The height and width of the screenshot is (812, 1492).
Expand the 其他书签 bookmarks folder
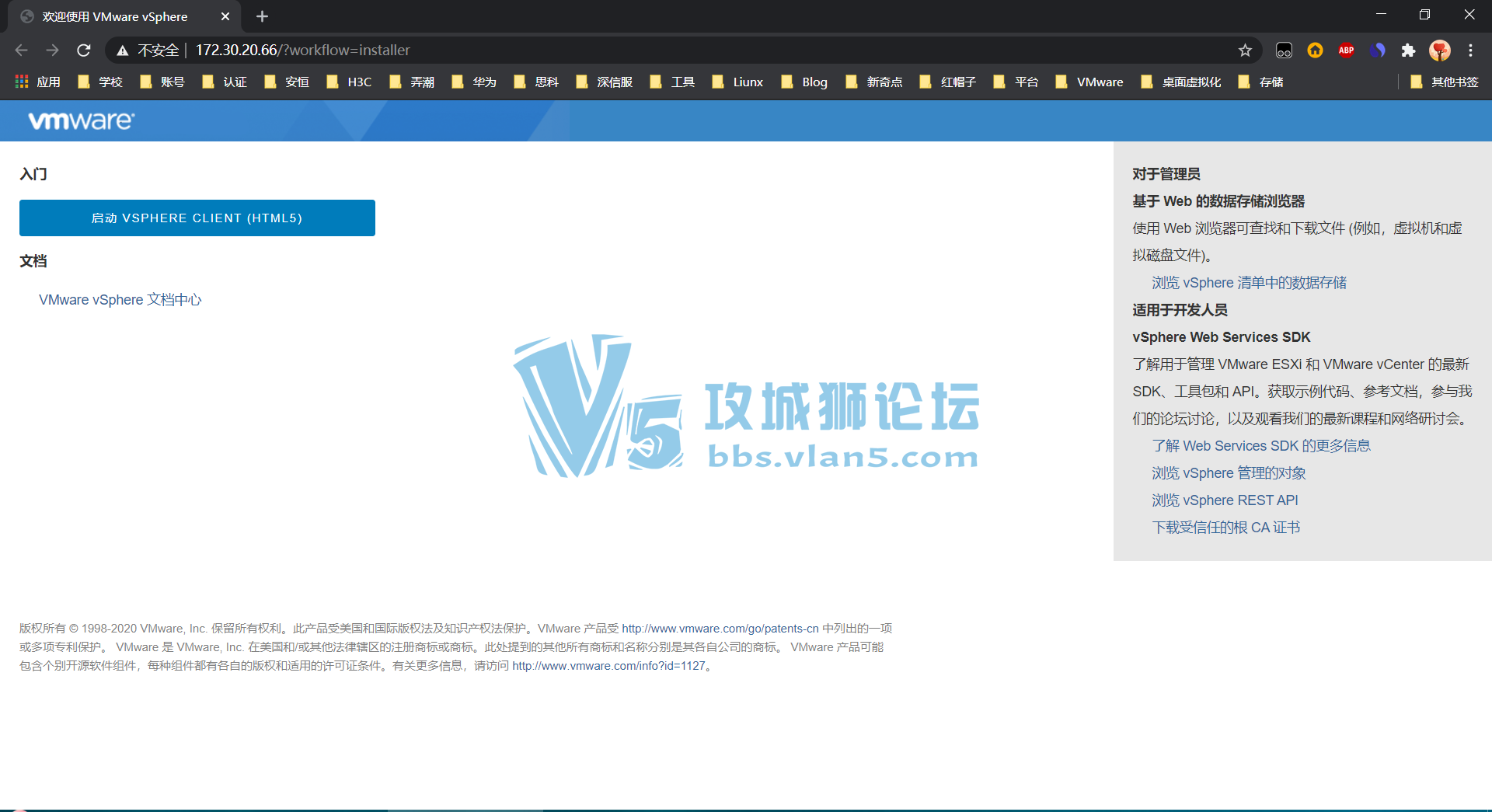click(1444, 82)
